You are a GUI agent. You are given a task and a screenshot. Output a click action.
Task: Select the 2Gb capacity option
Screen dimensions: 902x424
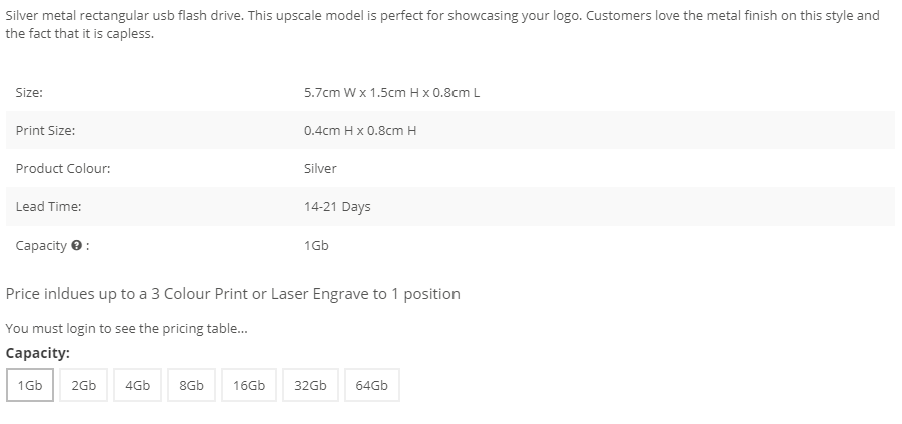(x=83, y=385)
